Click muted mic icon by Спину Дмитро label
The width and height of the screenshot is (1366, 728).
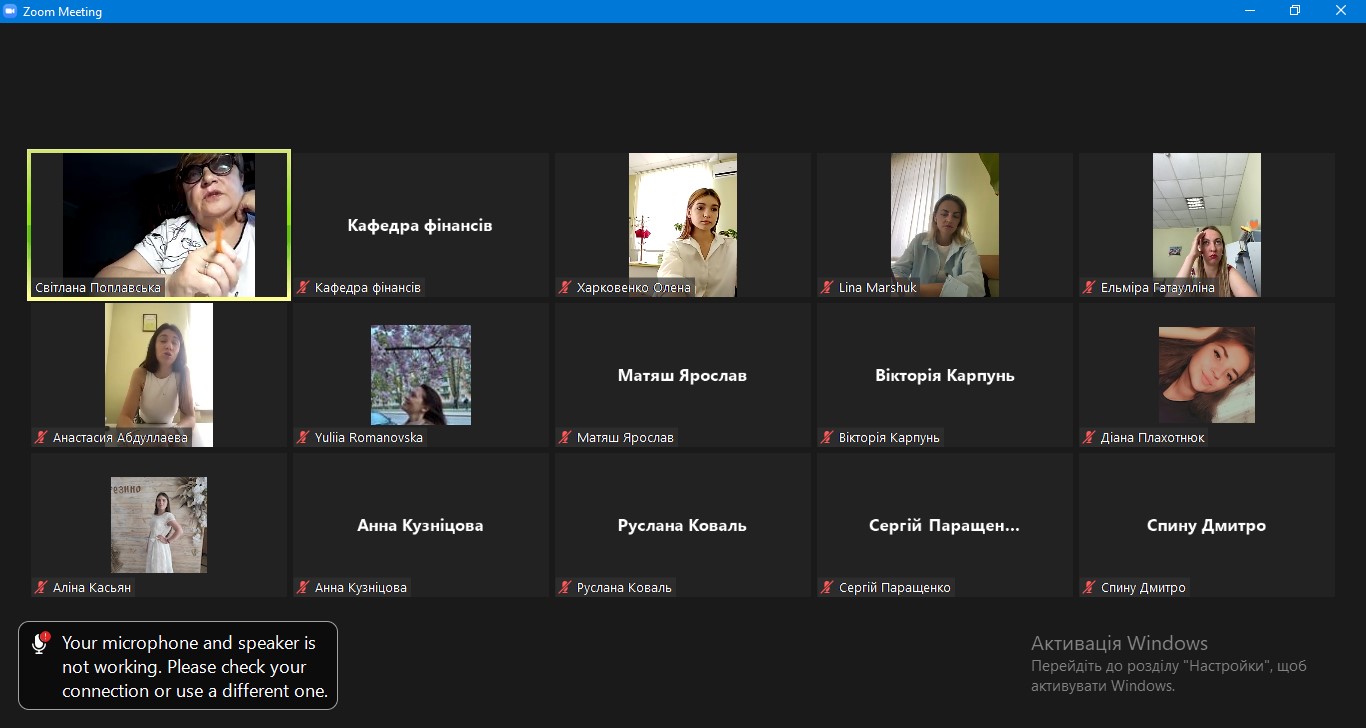pos(1089,588)
